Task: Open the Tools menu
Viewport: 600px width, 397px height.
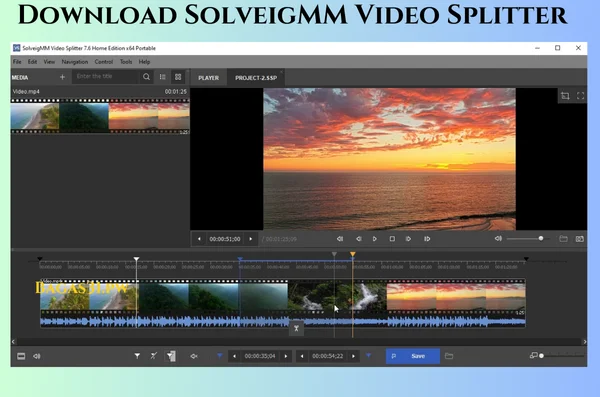Action: (126, 62)
